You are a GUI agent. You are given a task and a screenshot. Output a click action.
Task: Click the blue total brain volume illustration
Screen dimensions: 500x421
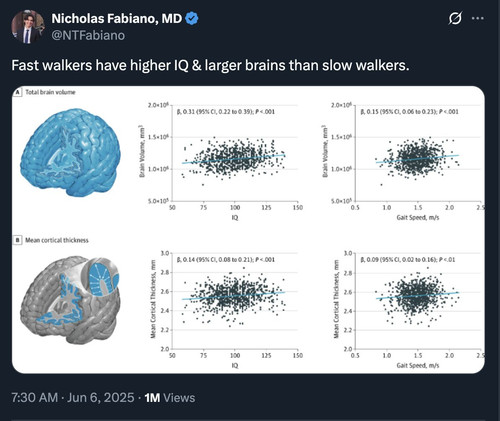tap(71, 152)
